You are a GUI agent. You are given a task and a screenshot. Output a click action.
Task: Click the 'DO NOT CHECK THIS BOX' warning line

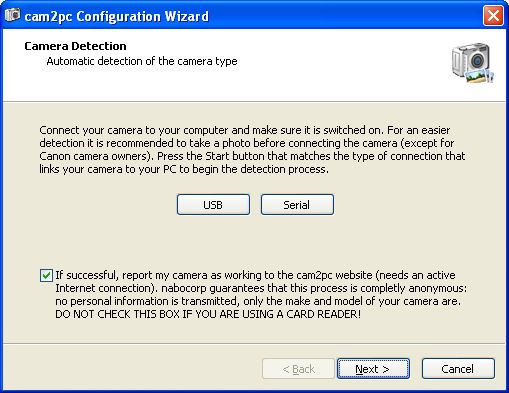[x=208, y=314]
